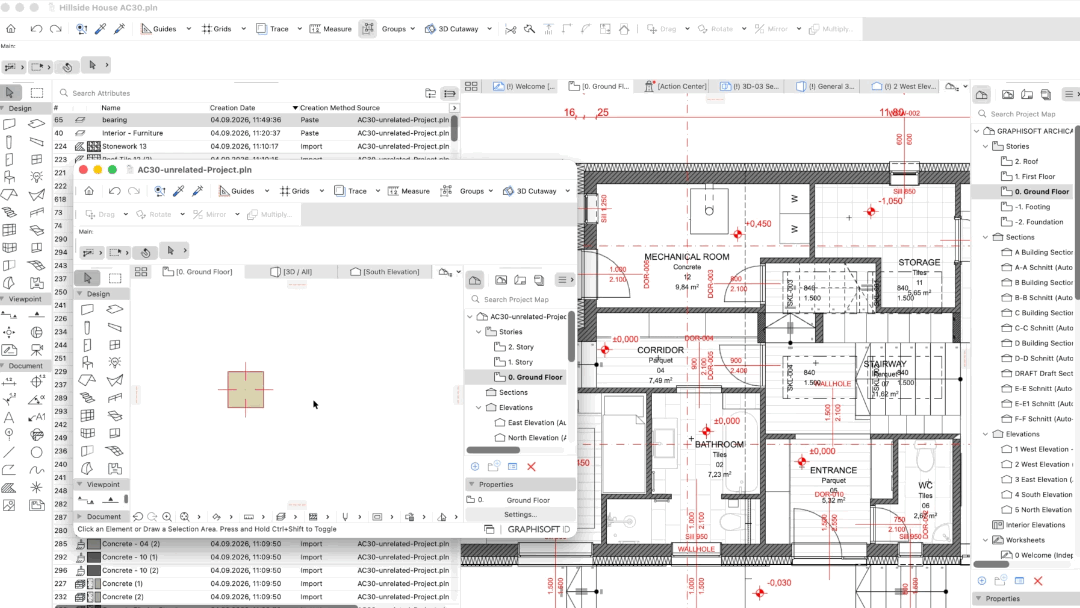Viewport: 1080px width, 608px height.
Task: Toggle Grids snapping in Hillside House toolbar
Action: (216, 29)
